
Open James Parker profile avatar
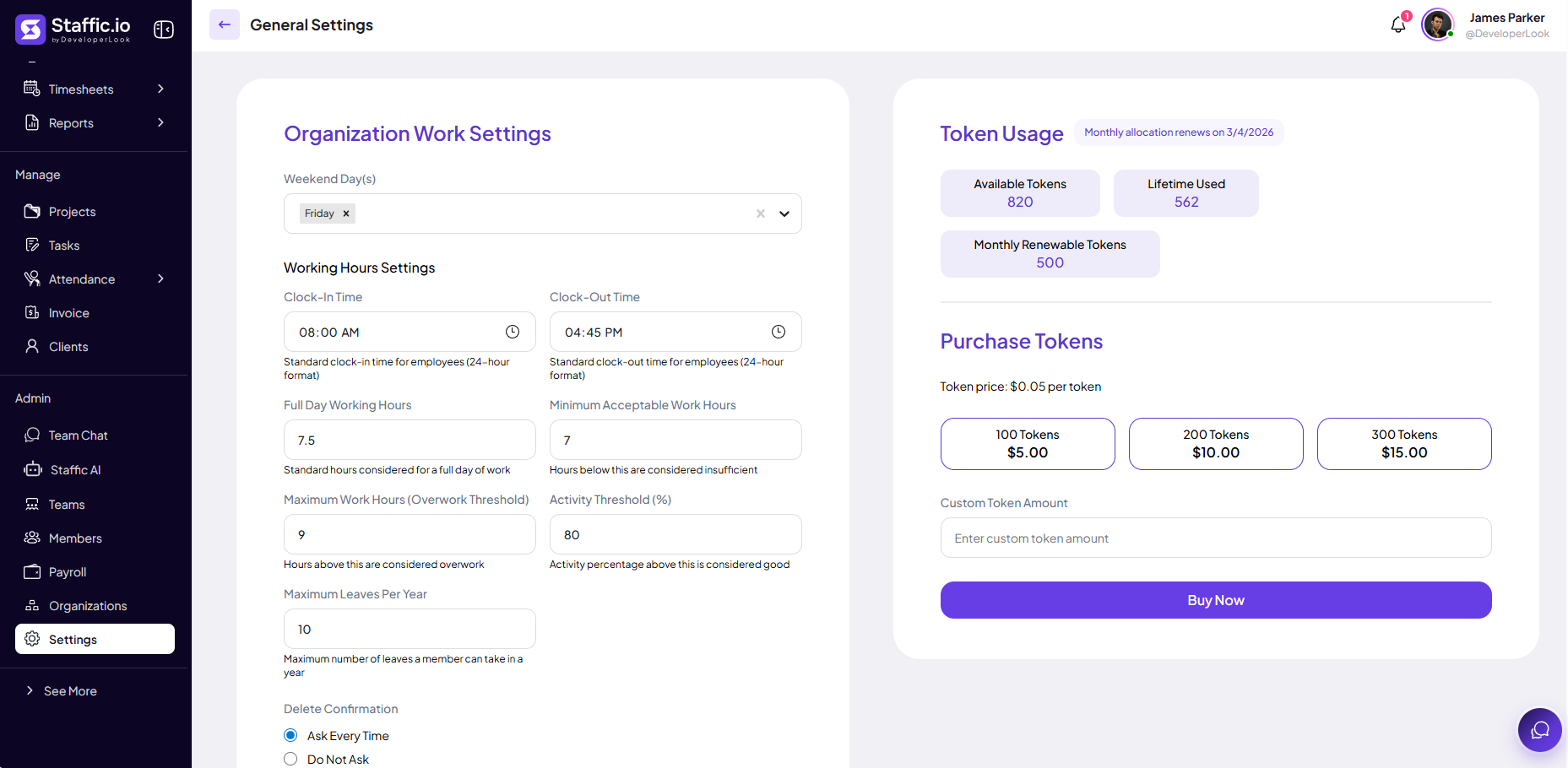tap(1437, 24)
